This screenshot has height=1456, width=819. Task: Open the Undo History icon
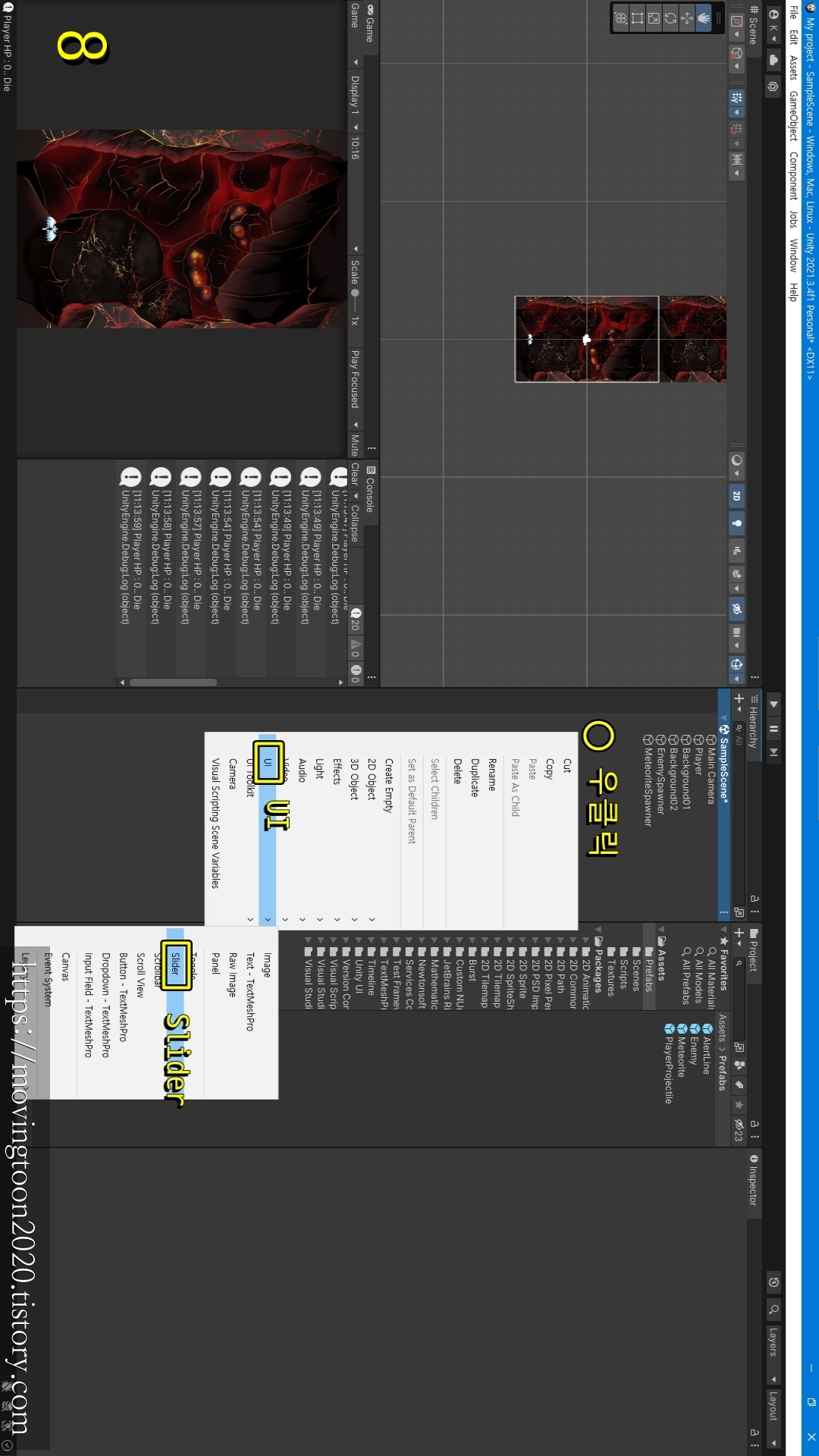point(773,1283)
